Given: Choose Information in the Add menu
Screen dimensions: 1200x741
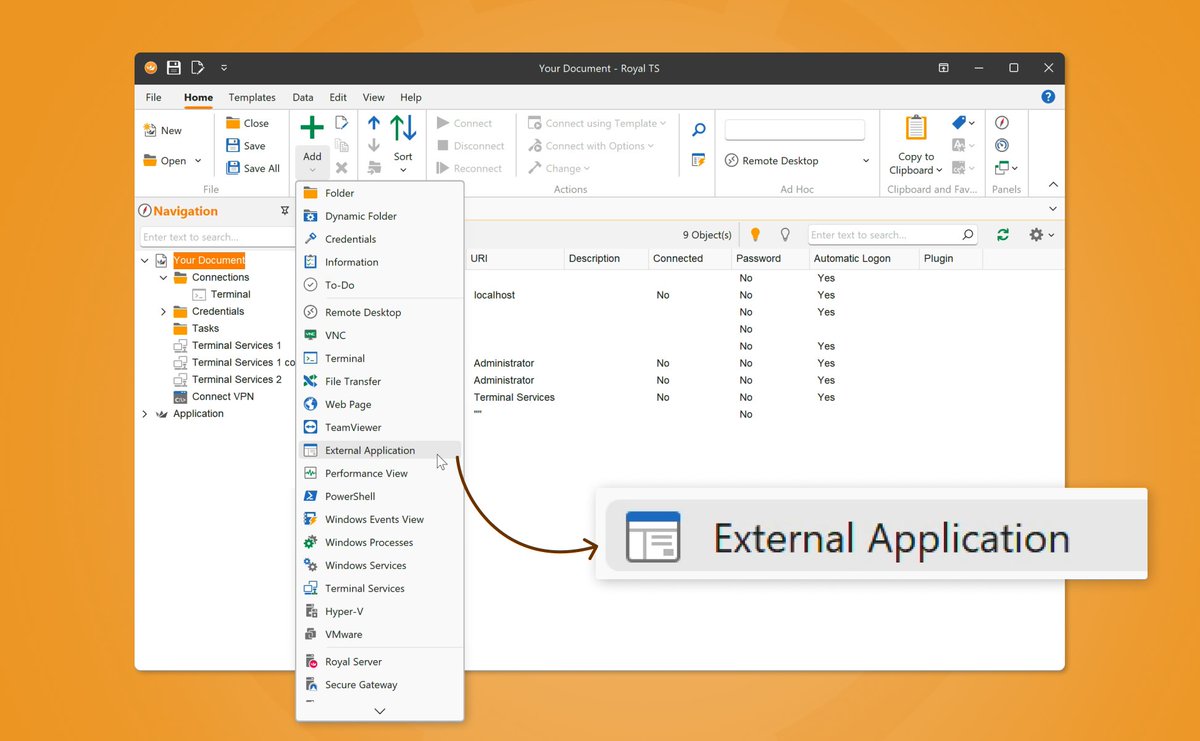Looking at the screenshot, I should [x=380, y=262].
